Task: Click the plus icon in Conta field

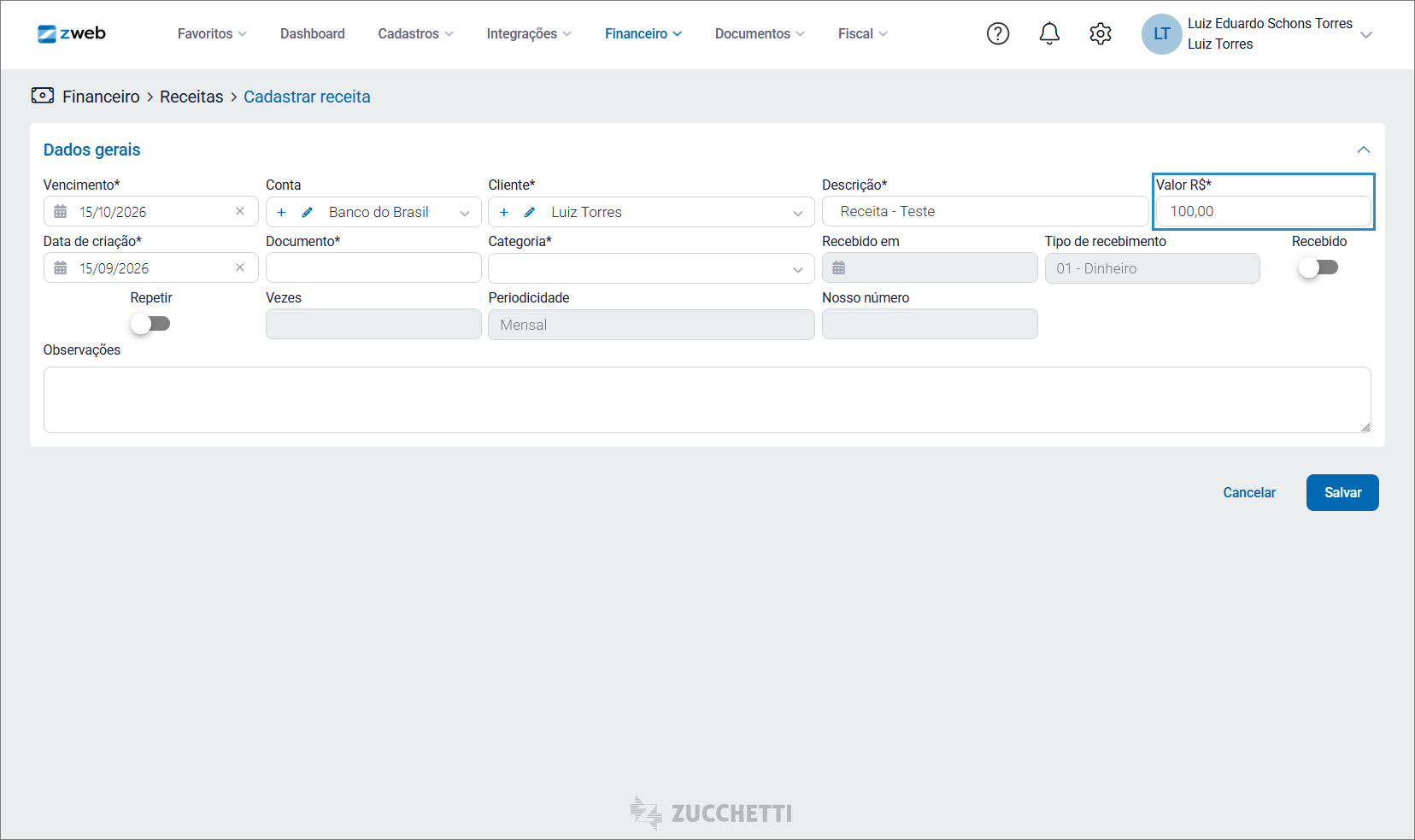Action: 281,212
